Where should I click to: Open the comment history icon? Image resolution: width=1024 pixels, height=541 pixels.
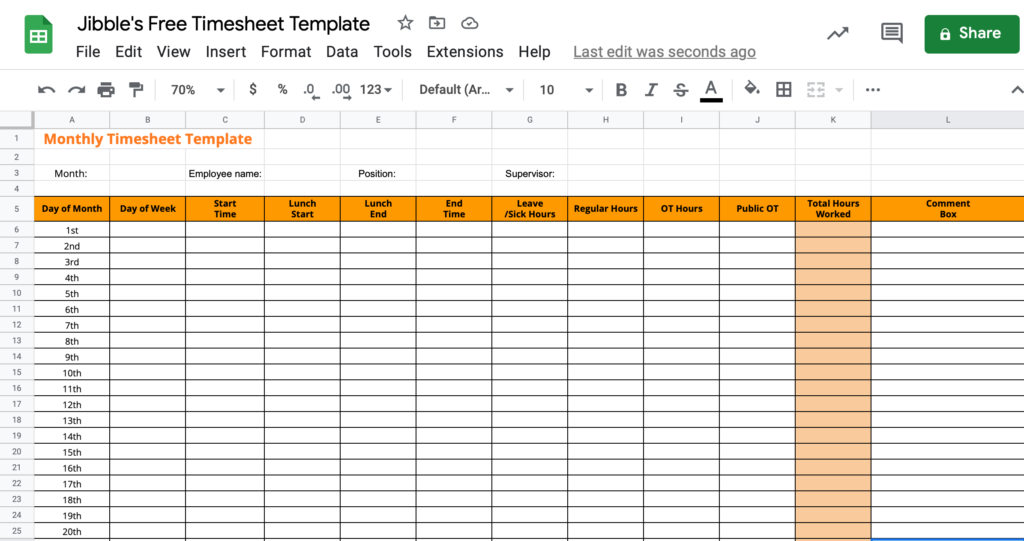click(891, 33)
